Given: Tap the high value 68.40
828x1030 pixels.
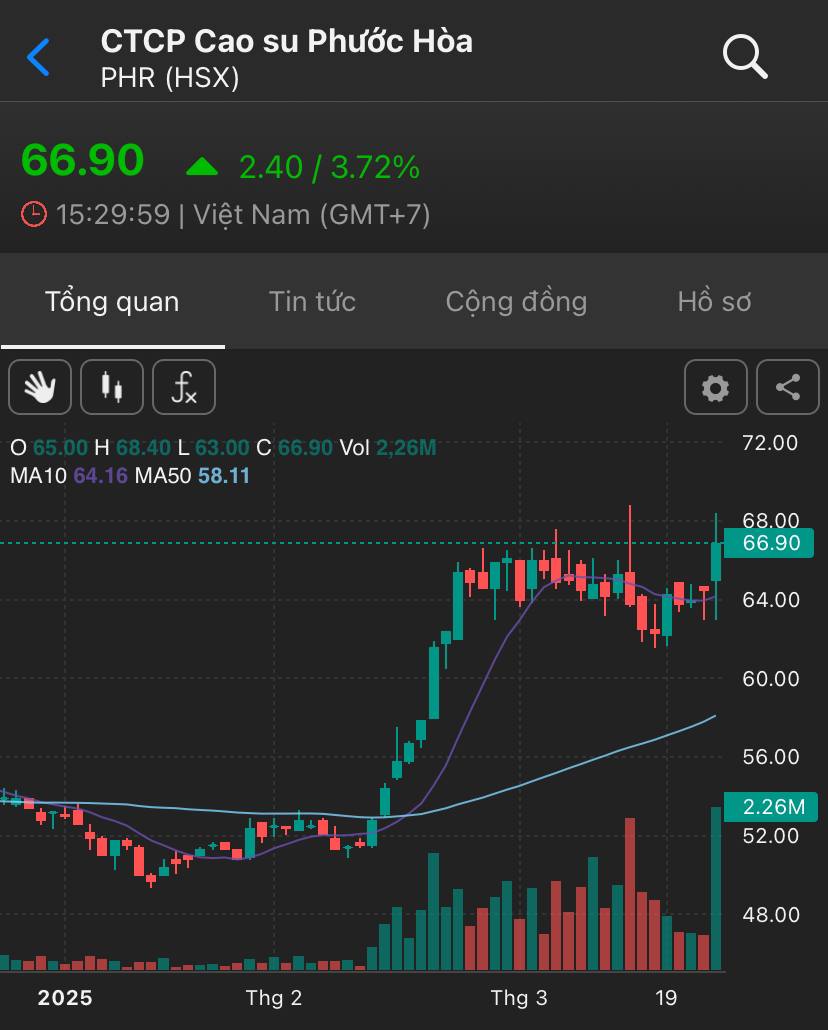Looking at the screenshot, I should [143, 447].
